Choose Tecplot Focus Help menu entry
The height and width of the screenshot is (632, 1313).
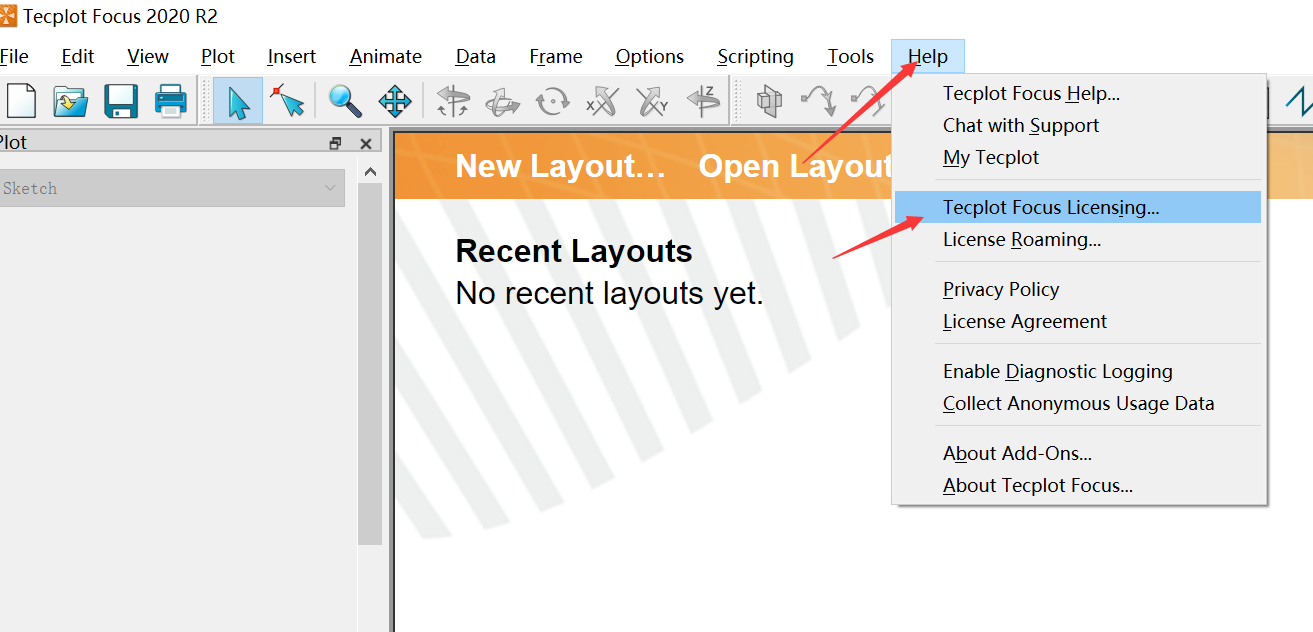click(1078, 94)
